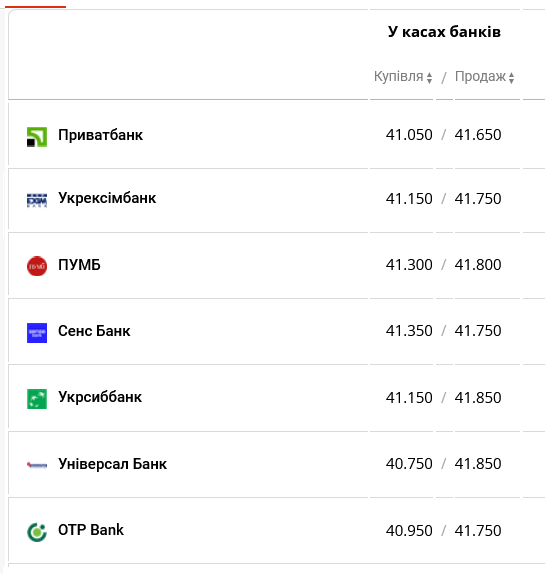
Task: Click the green Укрсиббанк logo icon
Action: (x=37, y=399)
